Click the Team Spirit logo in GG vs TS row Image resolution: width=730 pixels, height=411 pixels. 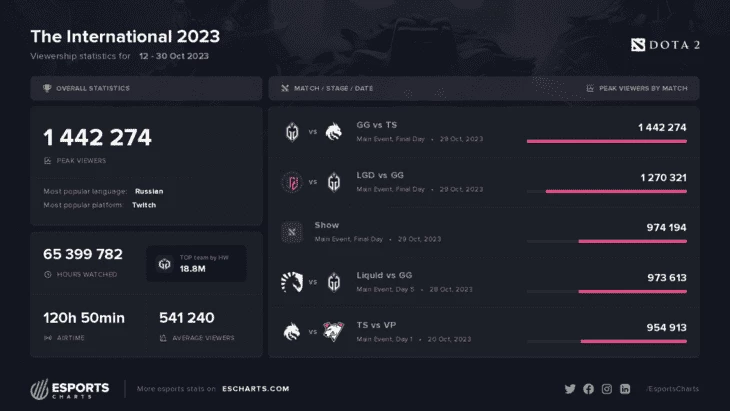[x=333, y=132]
